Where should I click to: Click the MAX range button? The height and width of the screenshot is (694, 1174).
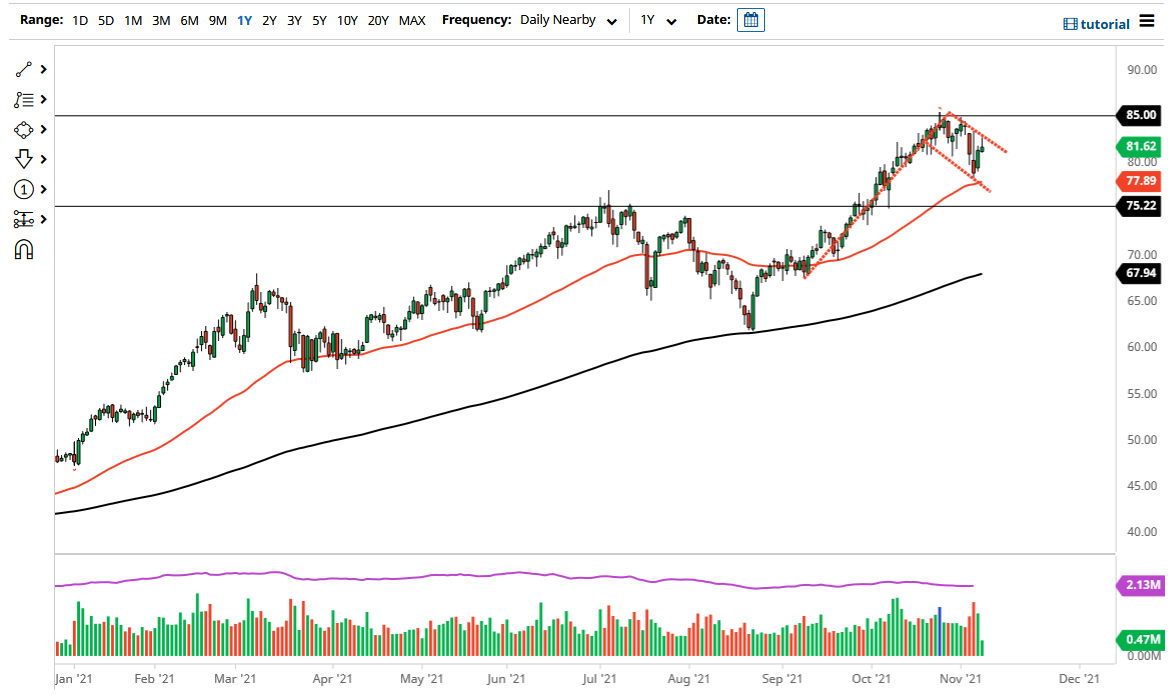pyautogui.click(x=412, y=19)
